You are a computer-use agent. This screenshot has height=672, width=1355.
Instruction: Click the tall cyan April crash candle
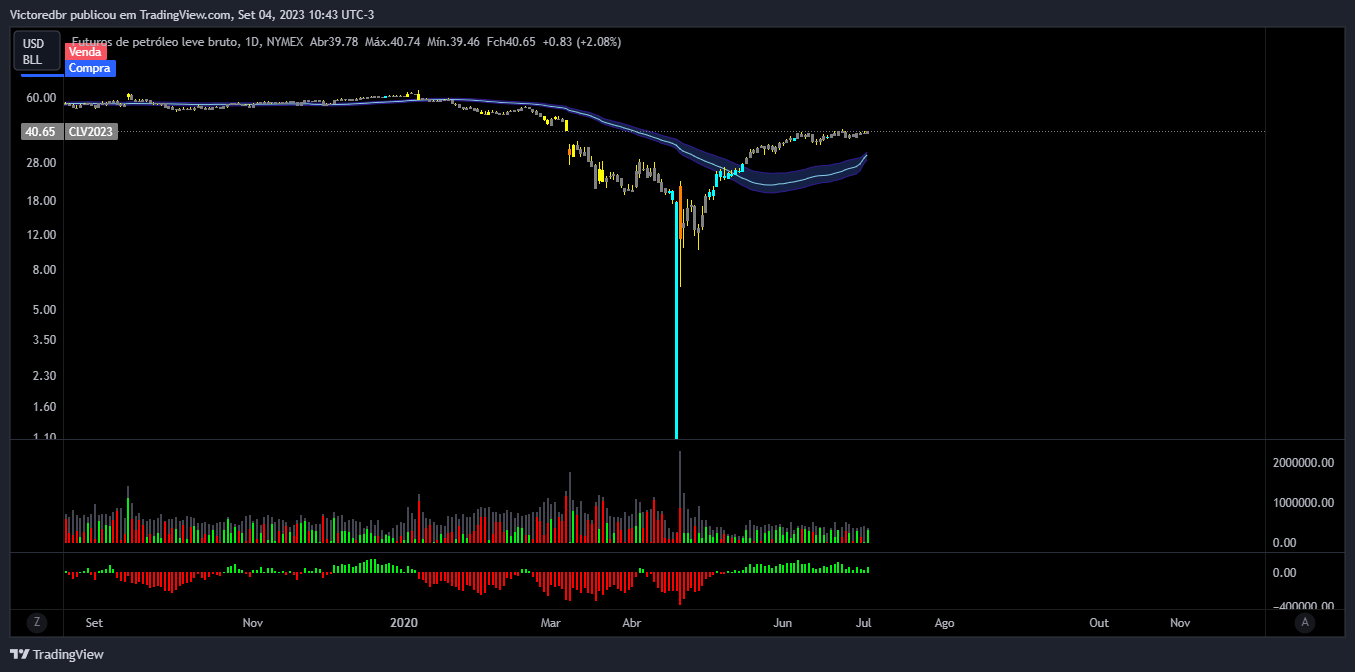(x=677, y=320)
